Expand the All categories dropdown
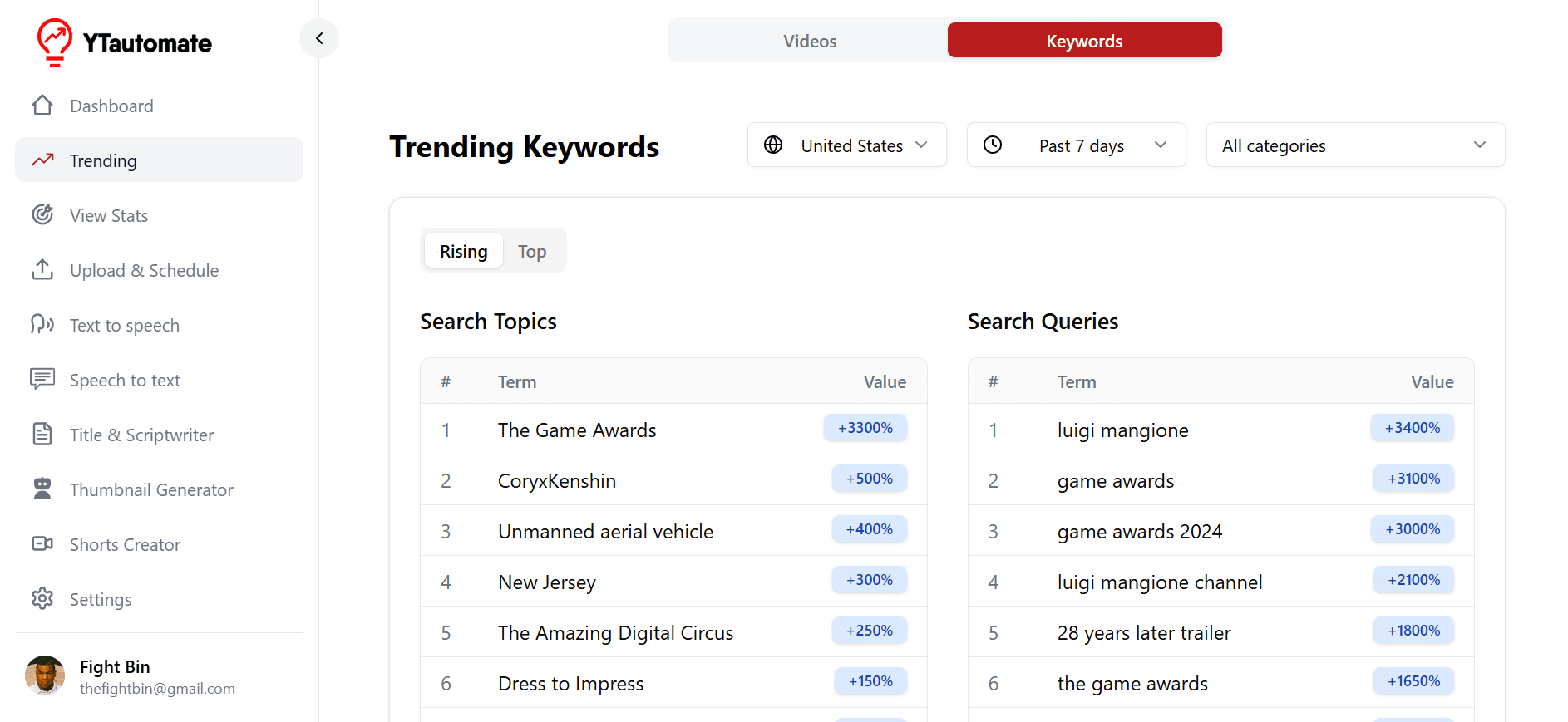The image size is (1568, 722). click(1355, 145)
